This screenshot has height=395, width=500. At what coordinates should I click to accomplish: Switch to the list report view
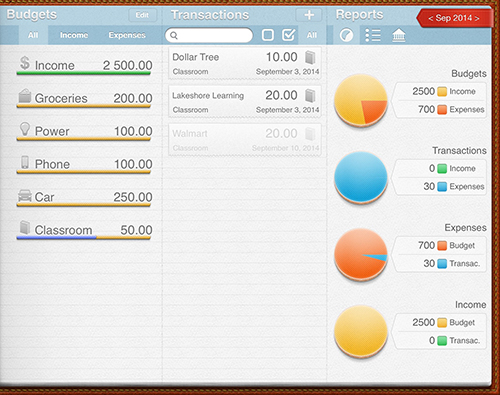click(373, 35)
